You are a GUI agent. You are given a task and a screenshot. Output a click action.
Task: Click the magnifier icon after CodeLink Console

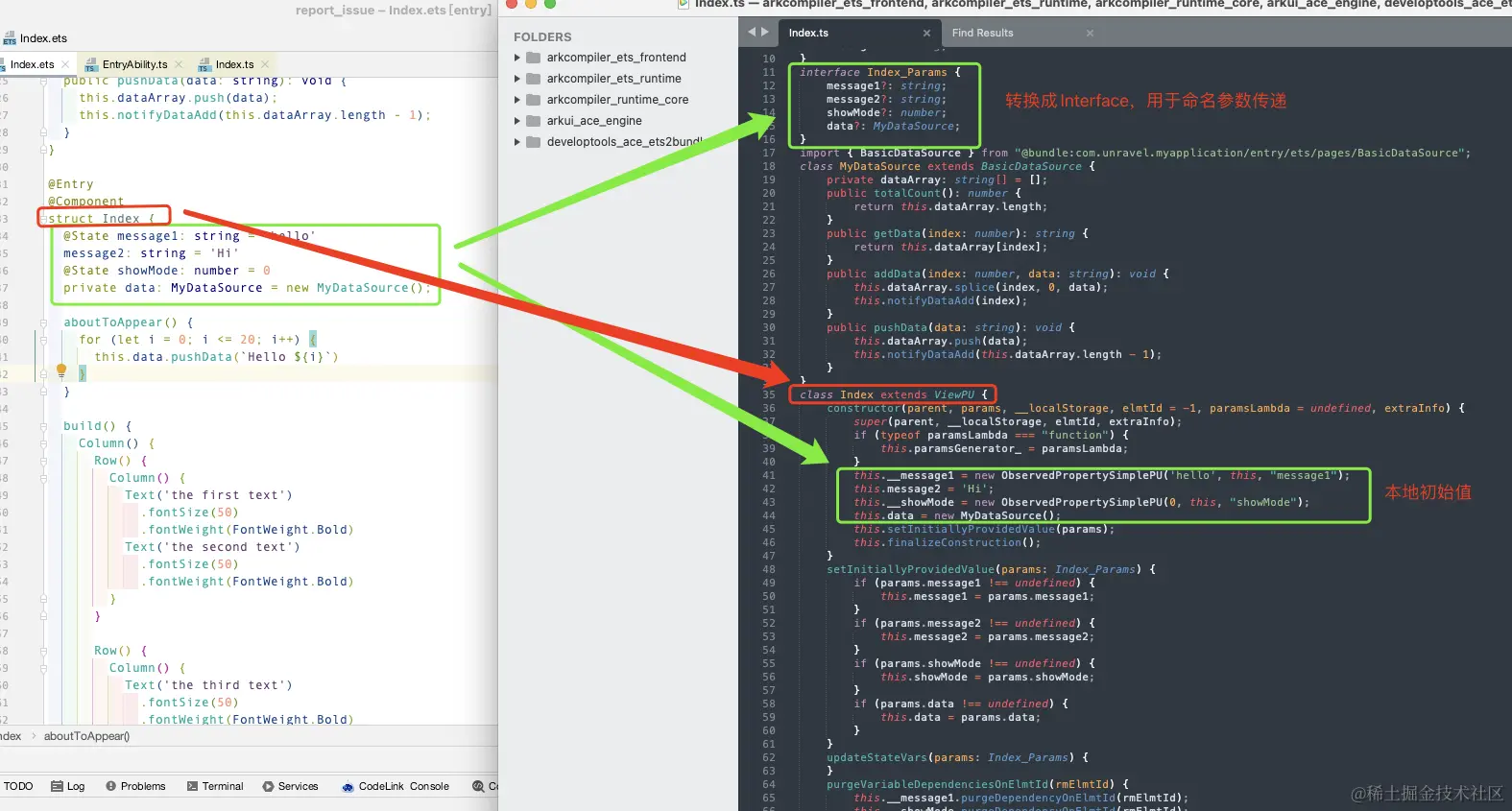pos(478,786)
